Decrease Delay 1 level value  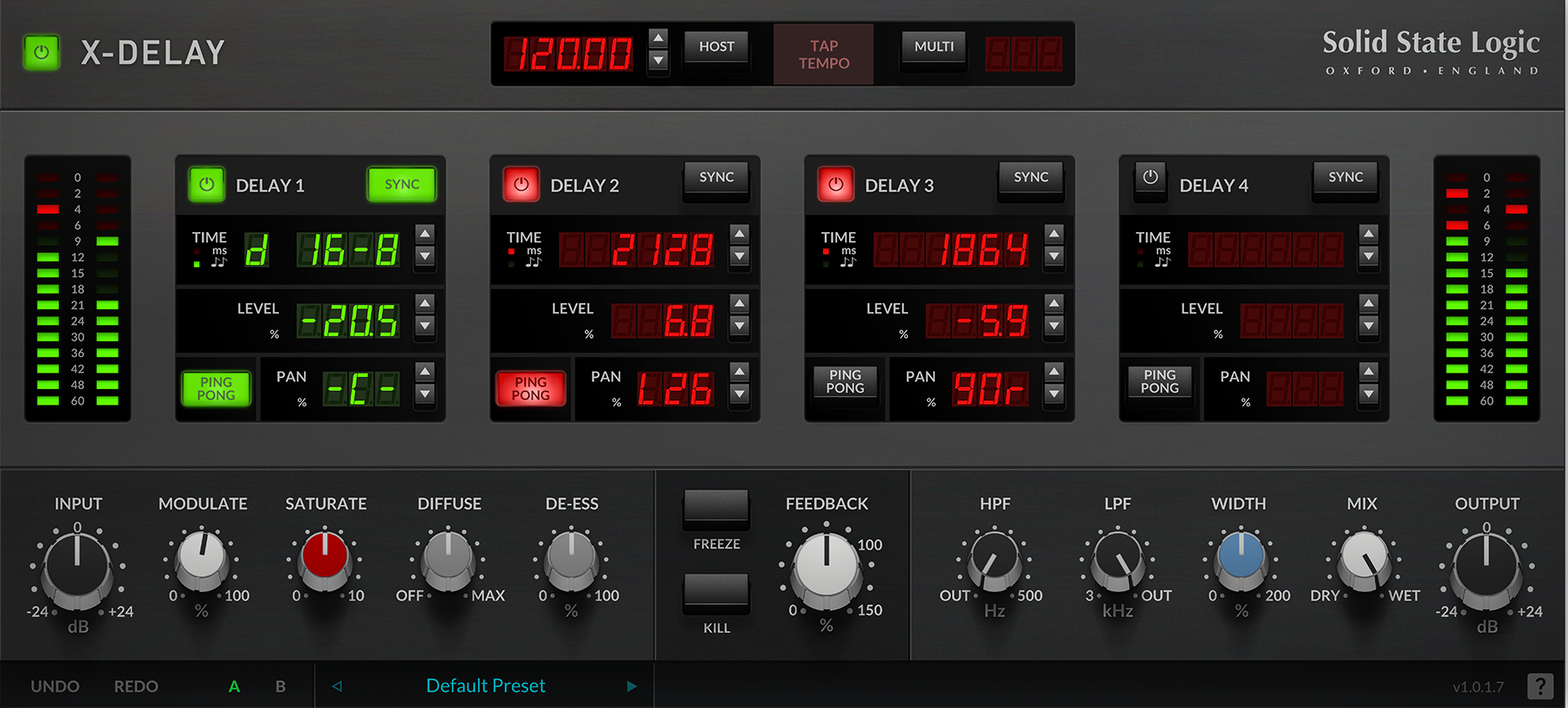(x=424, y=326)
